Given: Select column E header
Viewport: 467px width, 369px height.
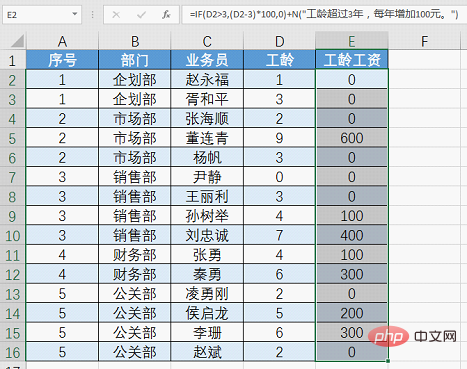Looking at the screenshot, I should [x=352, y=41].
